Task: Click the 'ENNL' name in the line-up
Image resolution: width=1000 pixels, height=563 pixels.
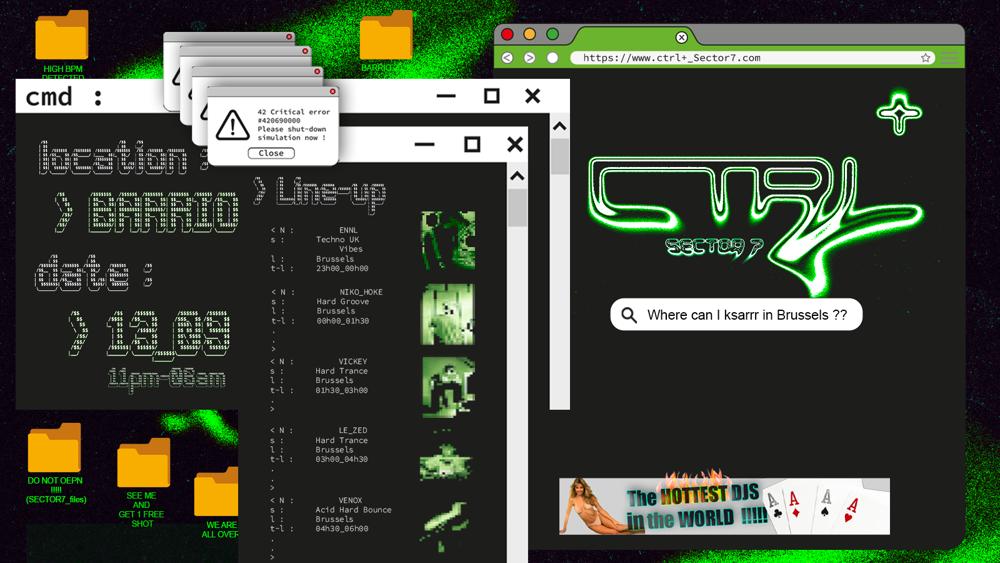Action: coord(348,230)
